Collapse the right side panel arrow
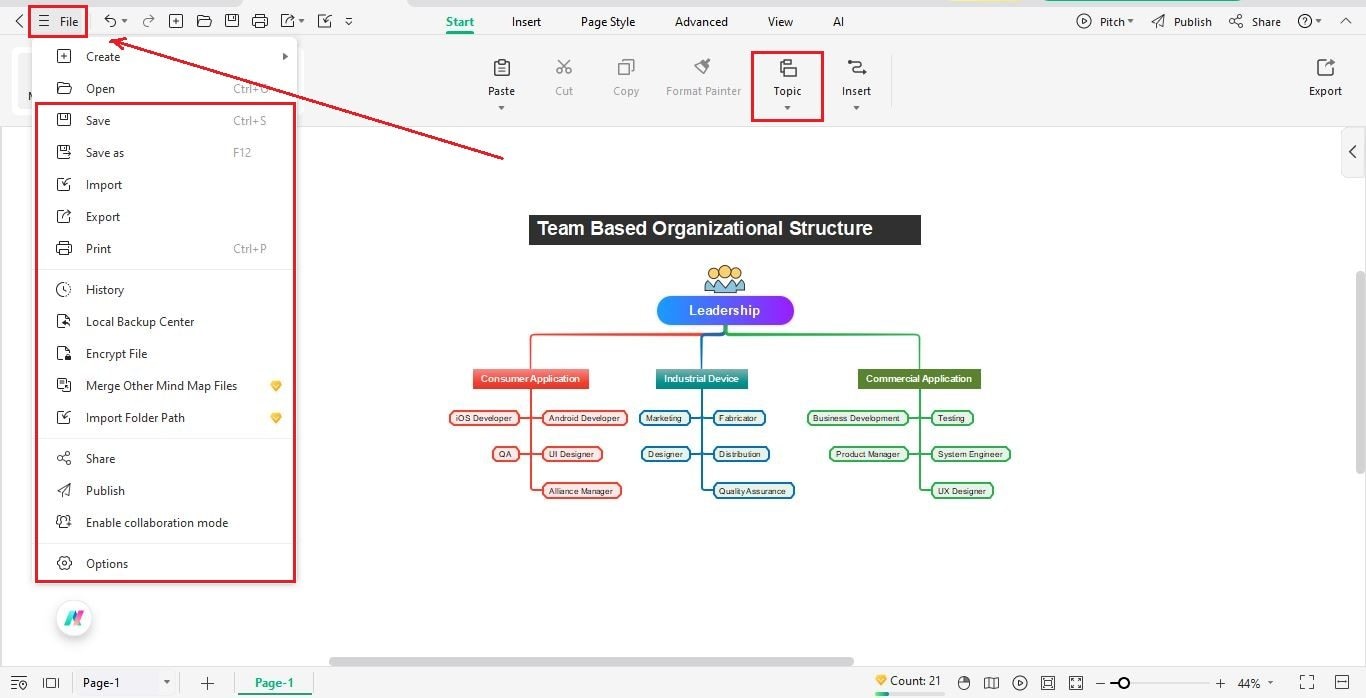The image size is (1366, 698). [x=1353, y=152]
